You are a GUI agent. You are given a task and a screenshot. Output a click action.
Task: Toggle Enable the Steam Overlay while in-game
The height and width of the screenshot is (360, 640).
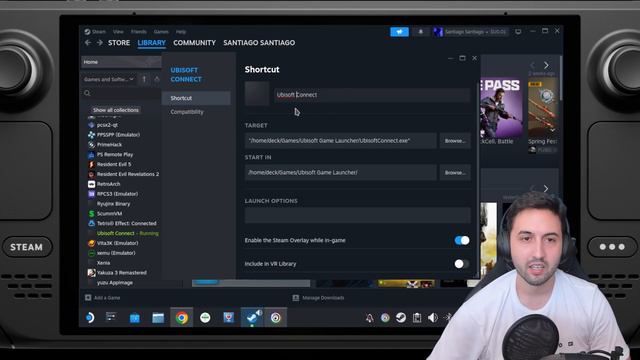pos(462,240)
